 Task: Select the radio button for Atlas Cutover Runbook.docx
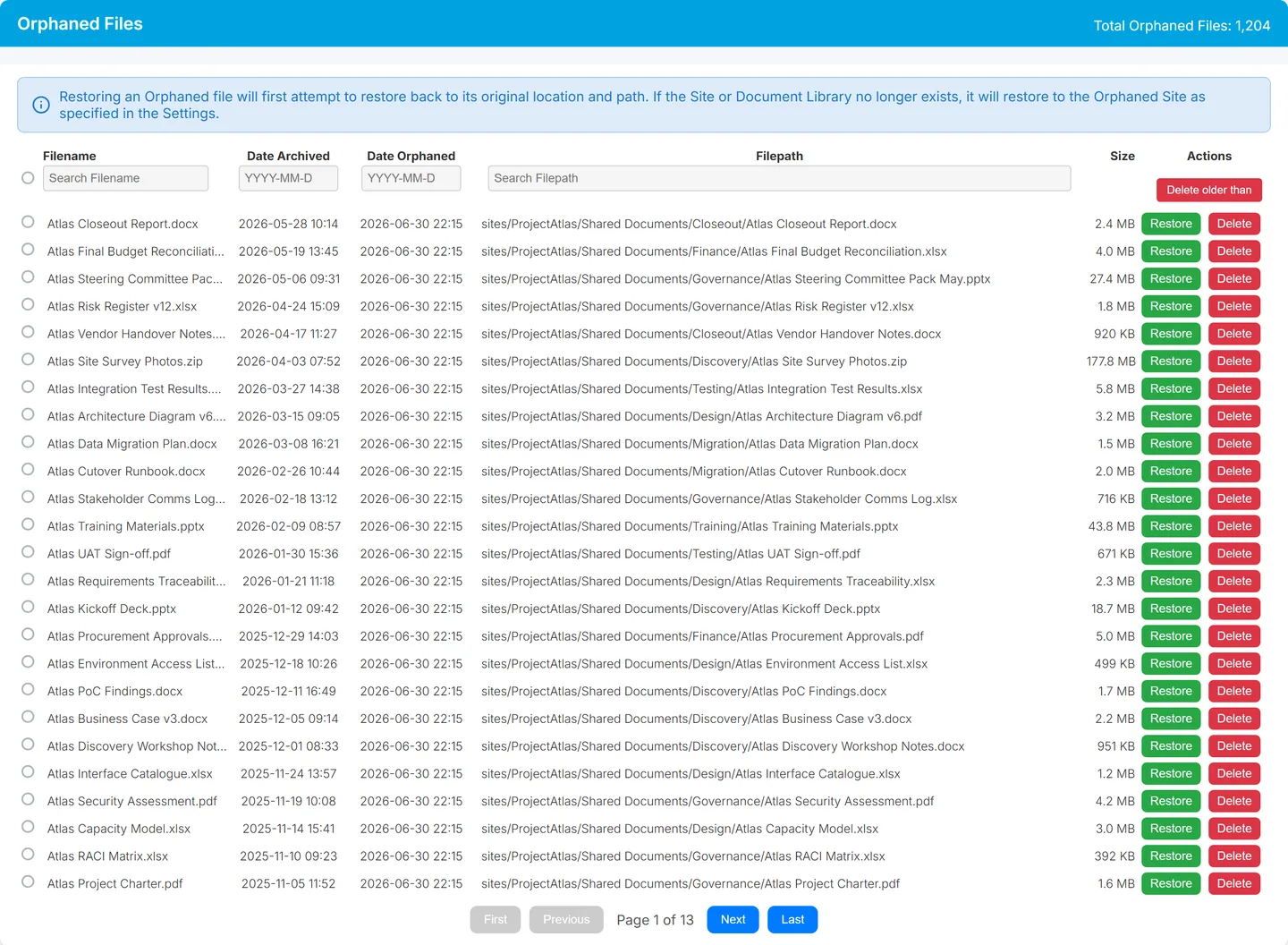28,469
